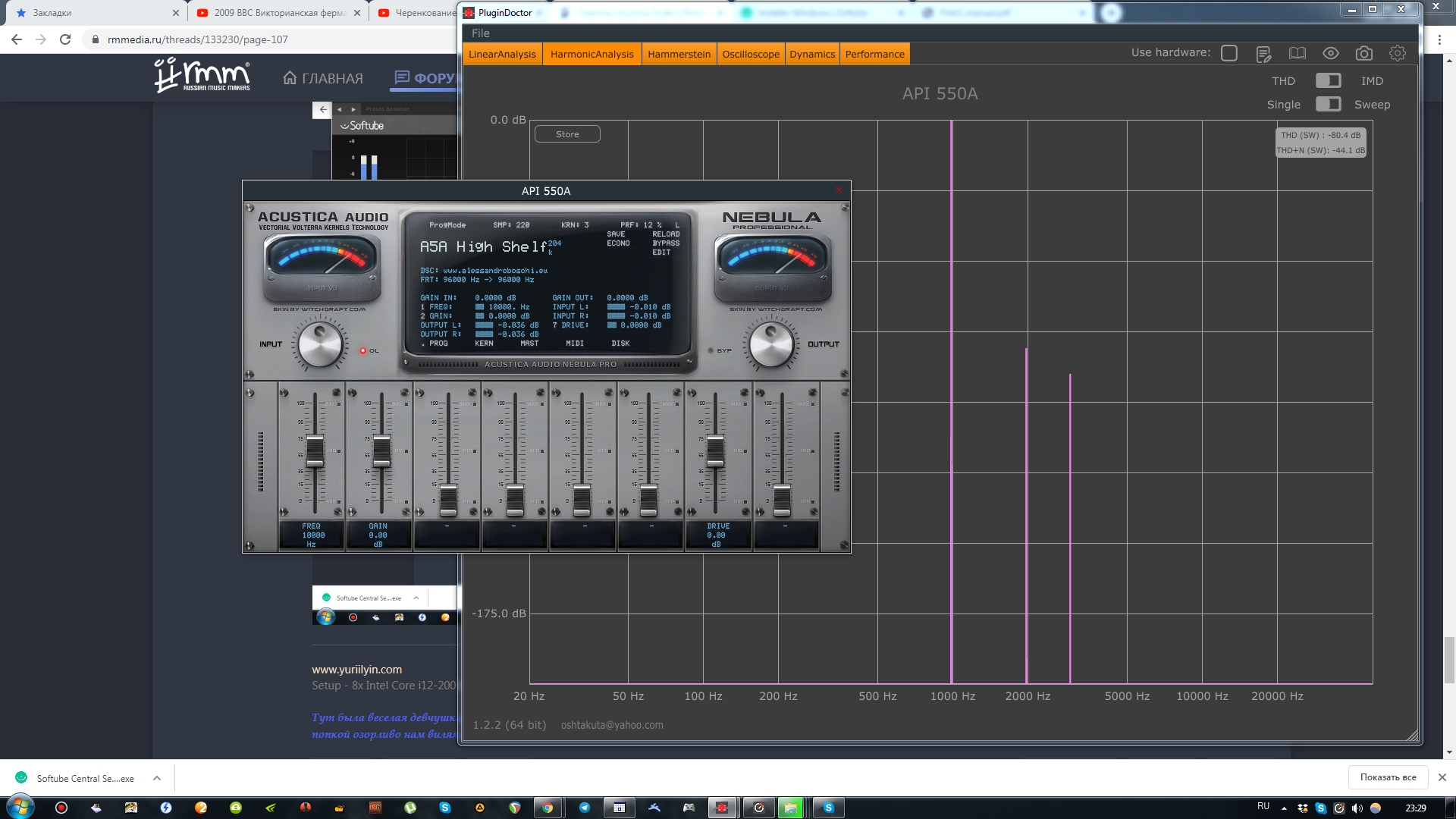Click the input VU meter on Nebula
1456x819 pixels.
pyautogui.click(x=322, y=268)
